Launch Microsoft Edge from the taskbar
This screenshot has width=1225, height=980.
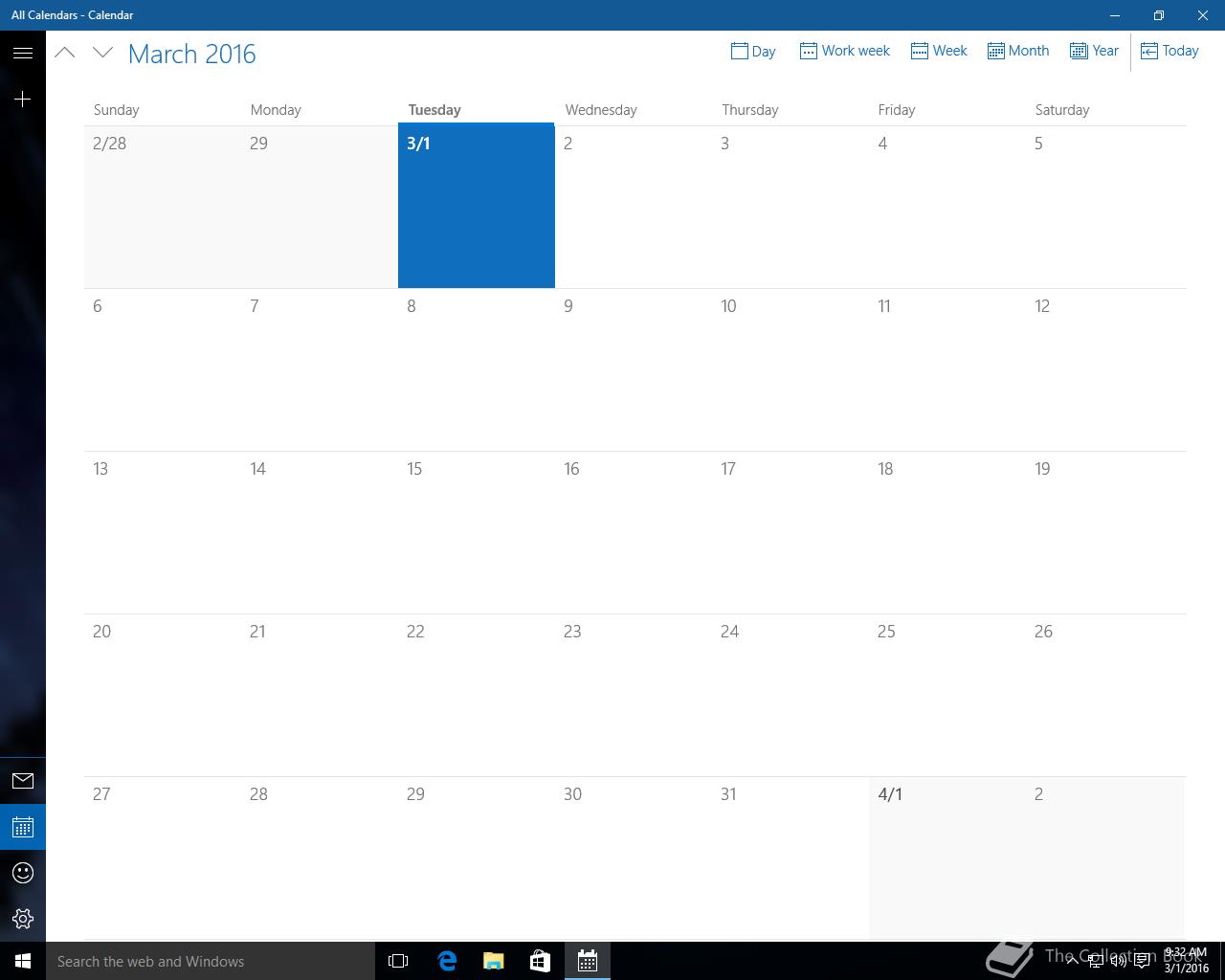click(446, 961)
